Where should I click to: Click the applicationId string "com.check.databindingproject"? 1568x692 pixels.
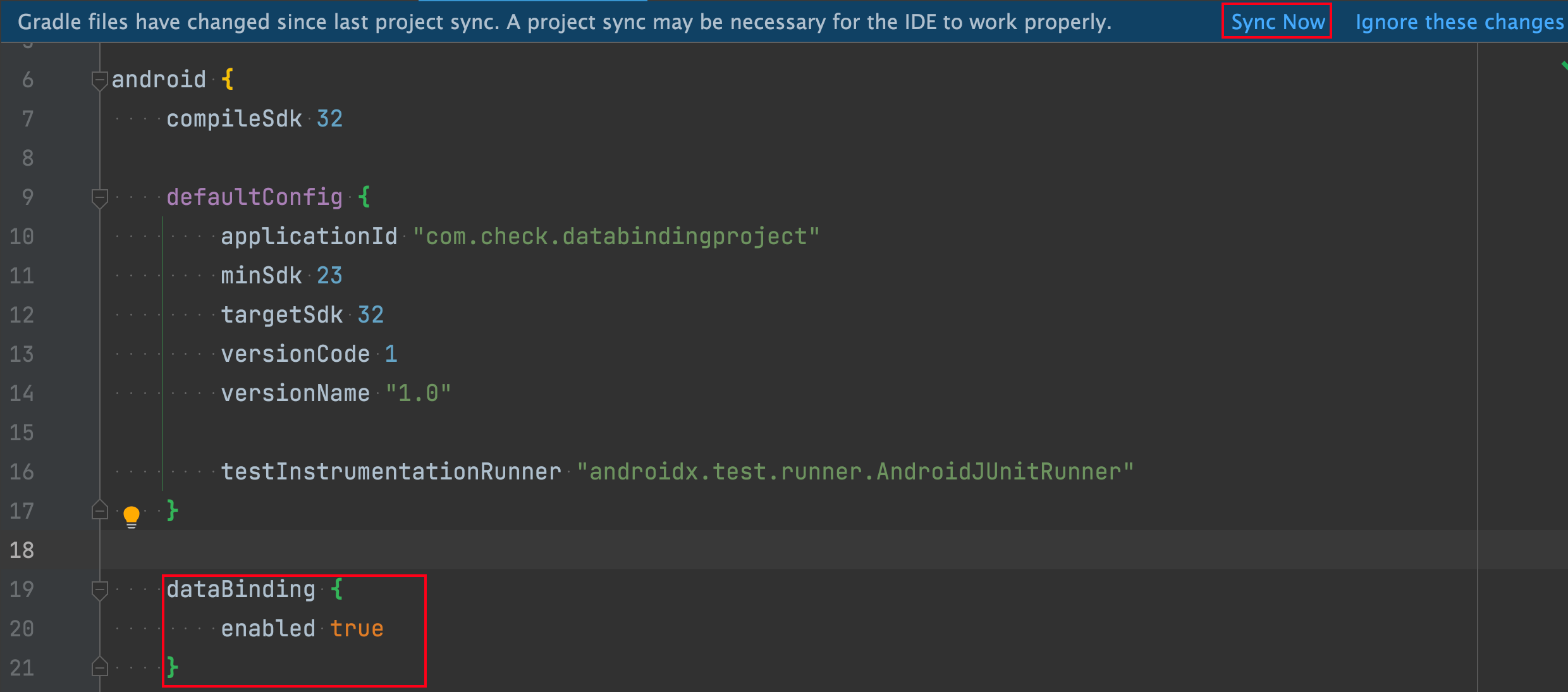pyautogui.click(x=616, y=237)
